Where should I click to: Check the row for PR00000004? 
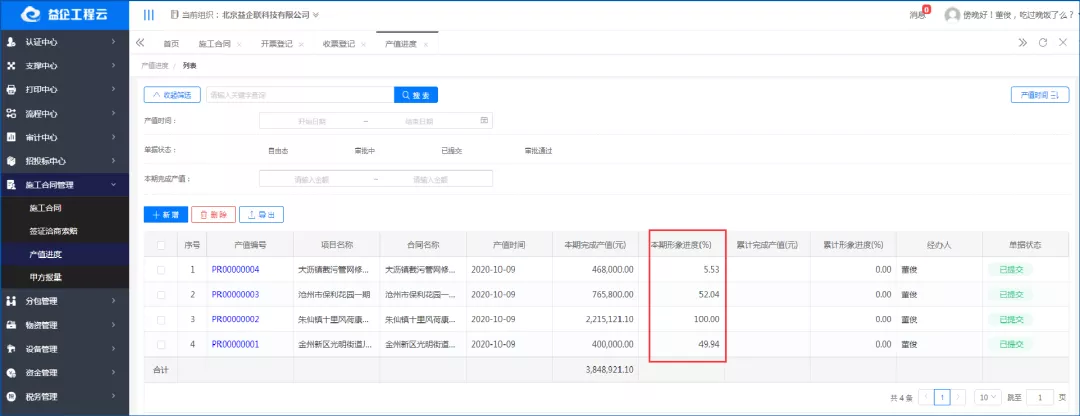[161, 270]
